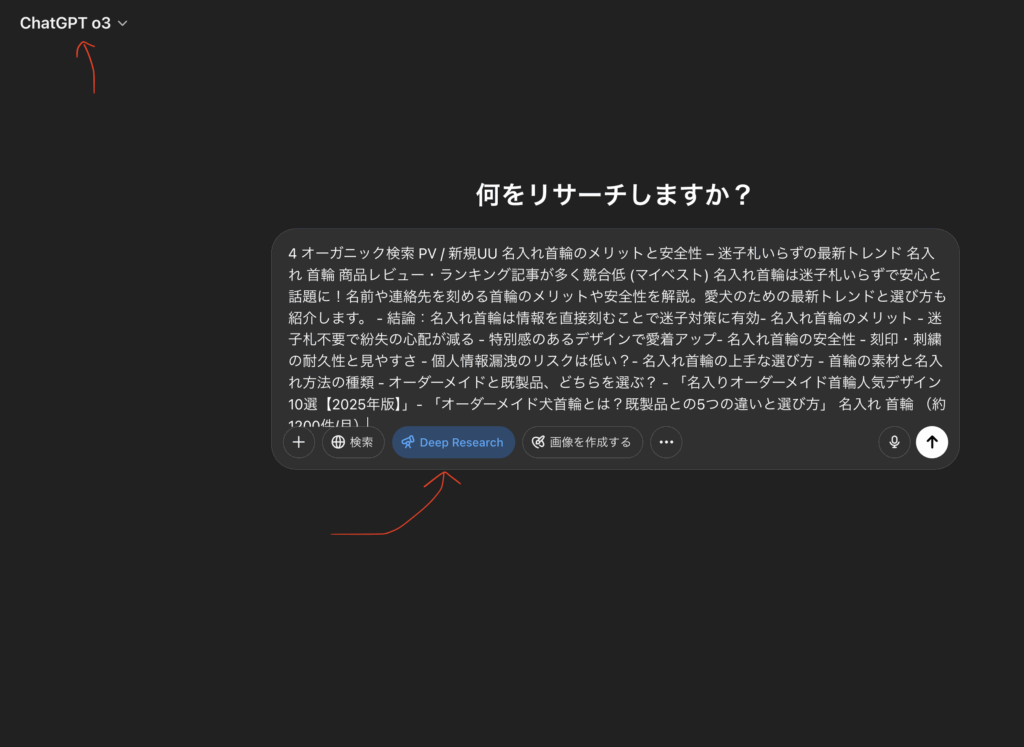
Task: Click the Deep Research text label
Action: [461, 442]
